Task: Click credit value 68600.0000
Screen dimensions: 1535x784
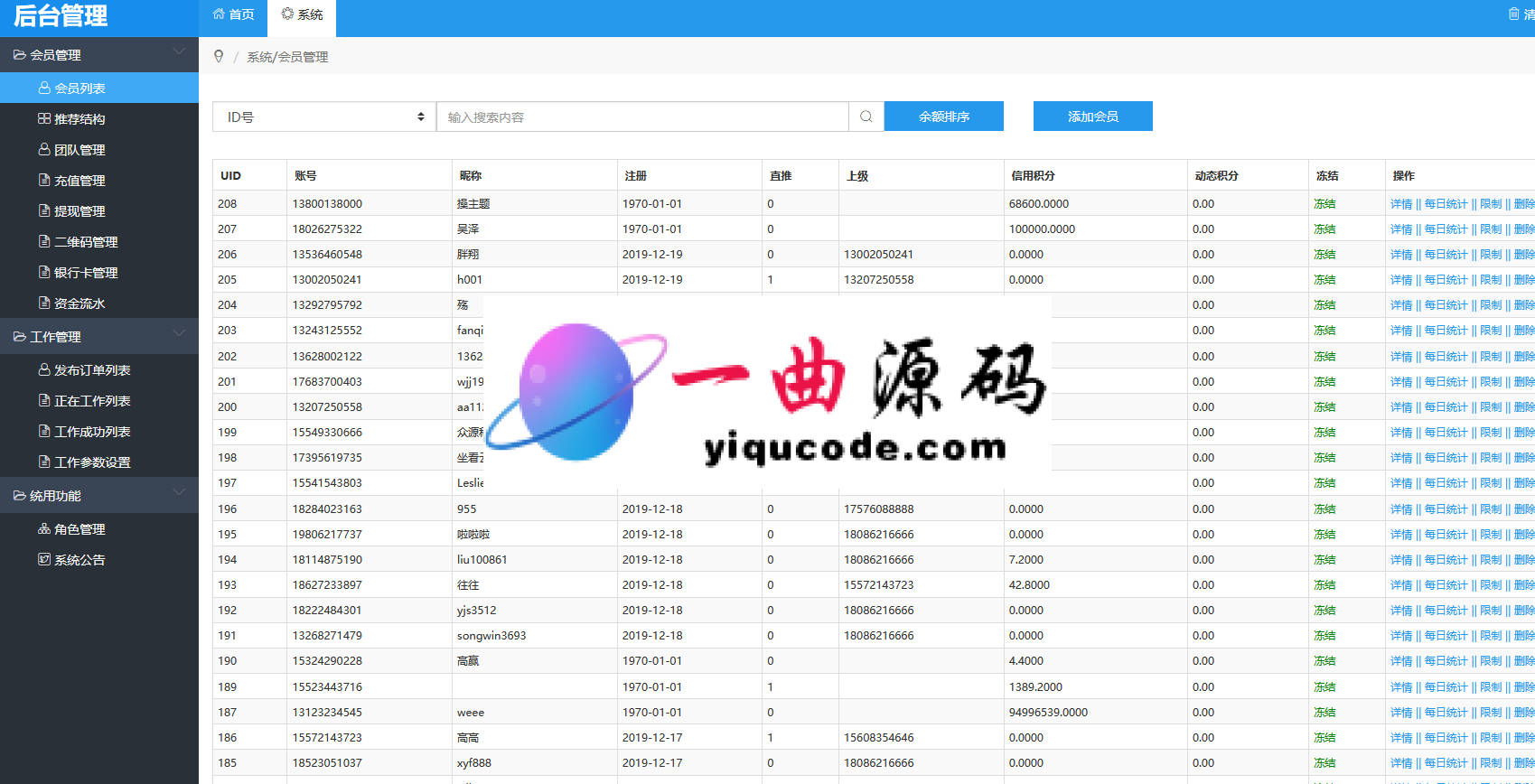Action: (1039, 204)
